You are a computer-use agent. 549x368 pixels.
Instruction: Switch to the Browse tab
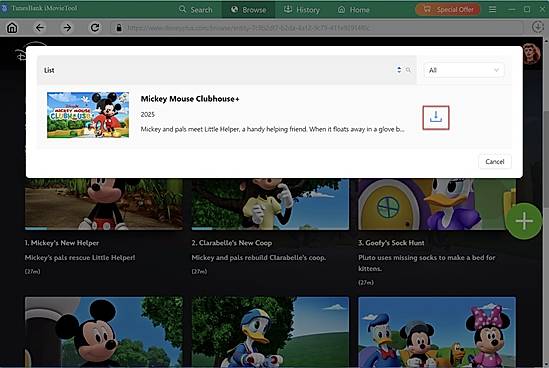pyautogui.click(x=248, y=9)
